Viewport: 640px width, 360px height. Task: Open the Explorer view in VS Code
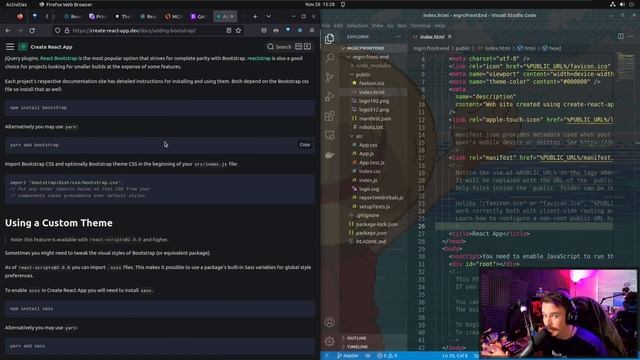click(x=329, y=38)
